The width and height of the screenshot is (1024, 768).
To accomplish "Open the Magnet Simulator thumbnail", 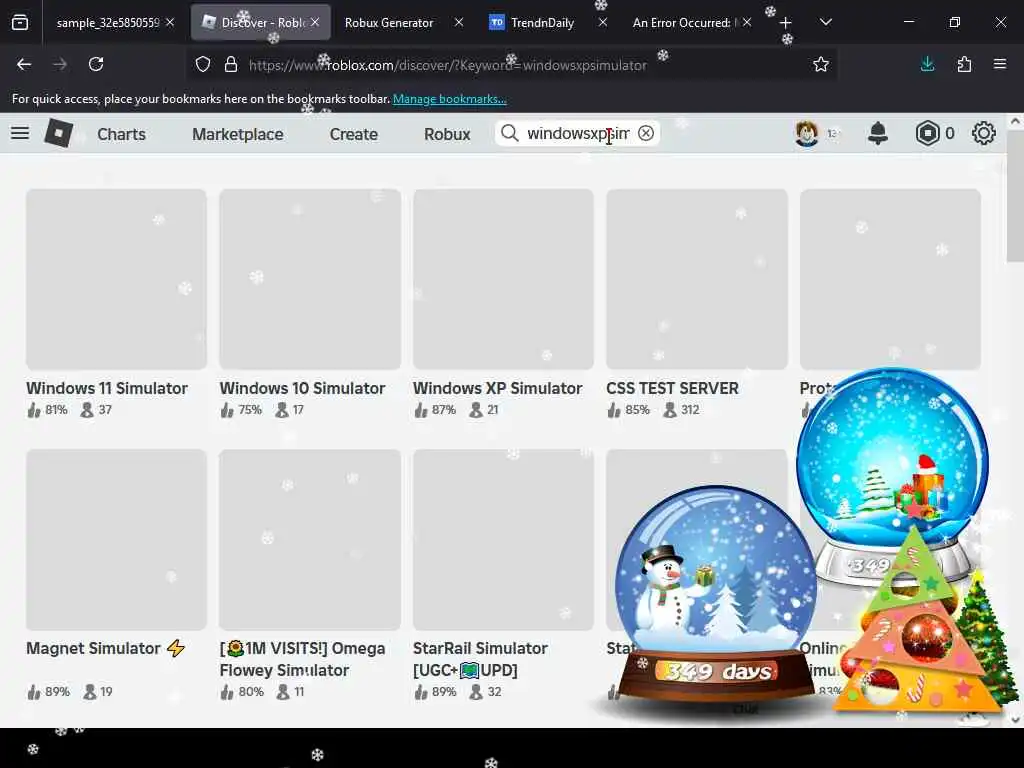I will pyautogui.click(x=116, y=539).
